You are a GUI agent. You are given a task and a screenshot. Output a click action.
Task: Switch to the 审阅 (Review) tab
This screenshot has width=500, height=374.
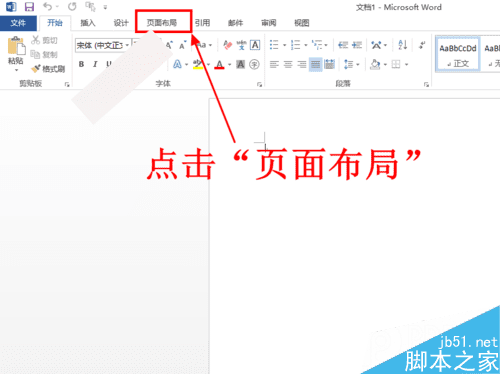tap(269, 23)
